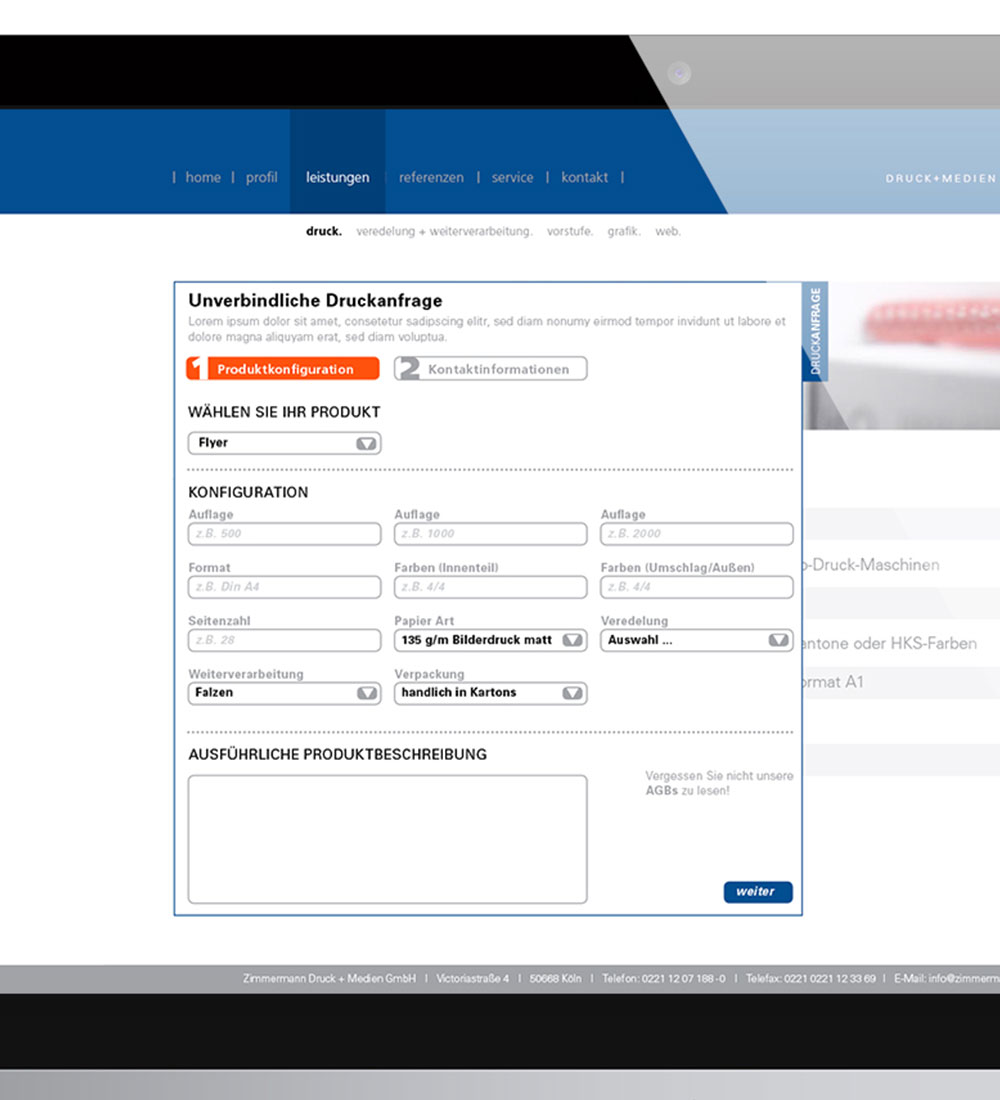Image resolution: width=1000 pixels, height=1100 pixels.
Task: Click the first Auflage field with z.B. 500
Action: click(x=284, y=534)
